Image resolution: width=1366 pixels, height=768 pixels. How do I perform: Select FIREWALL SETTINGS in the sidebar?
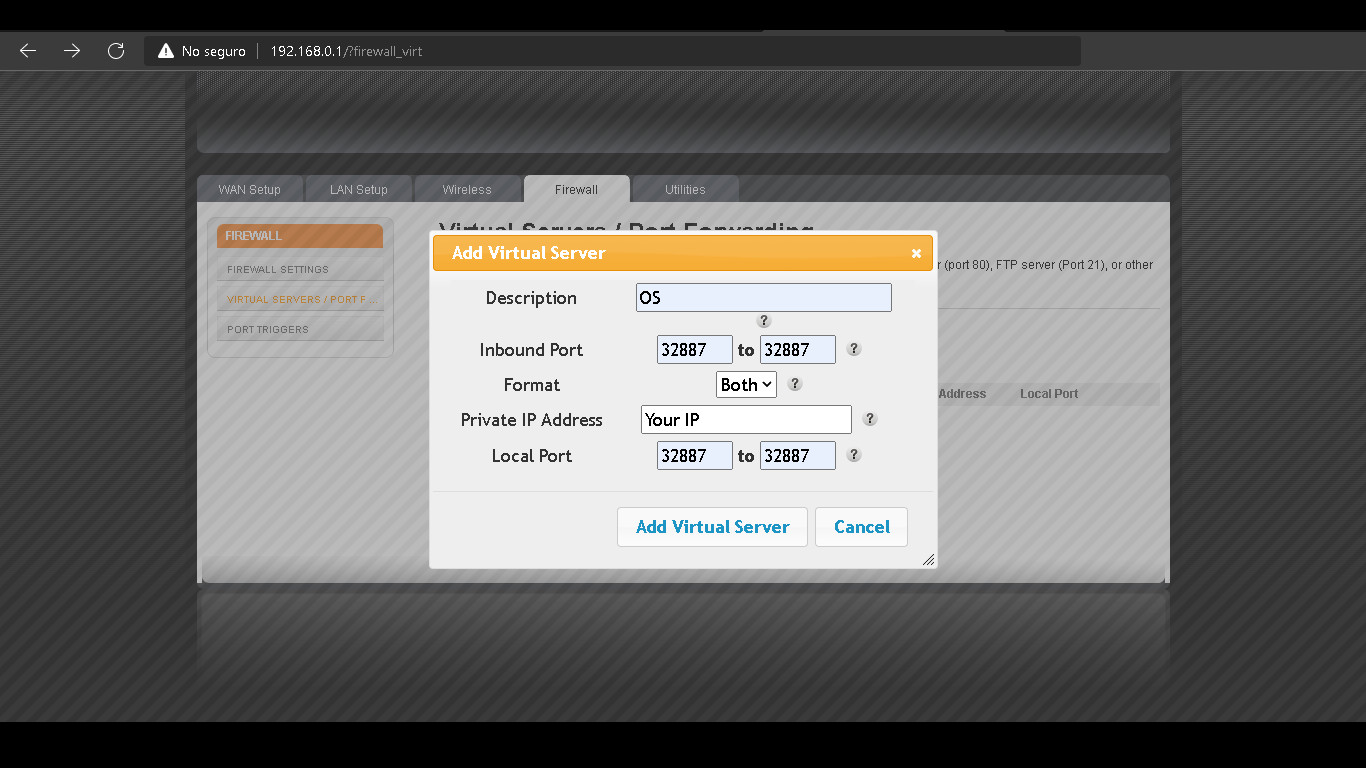[277, 269]
